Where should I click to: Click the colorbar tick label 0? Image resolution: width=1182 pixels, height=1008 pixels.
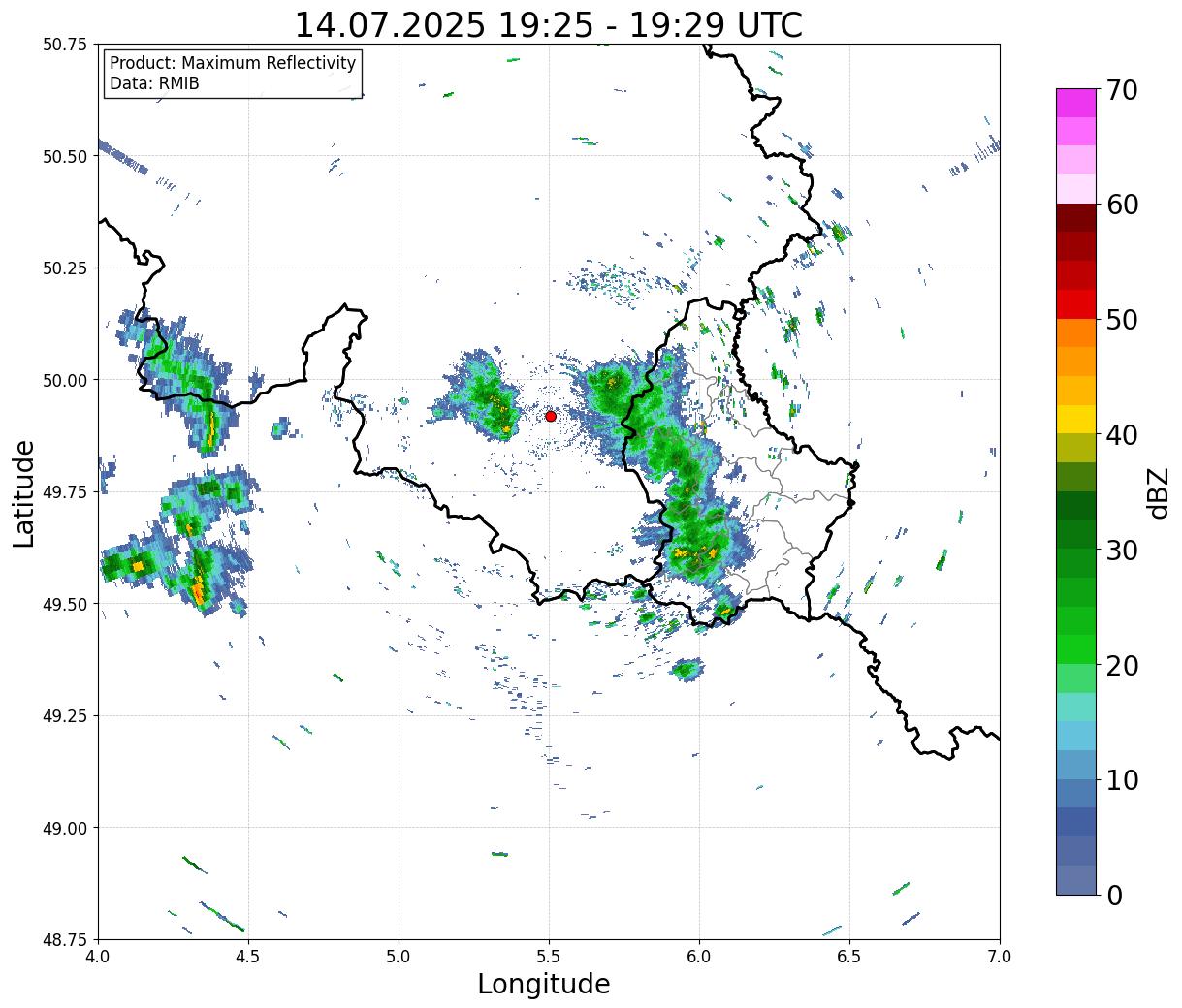tap(1113, 895)
